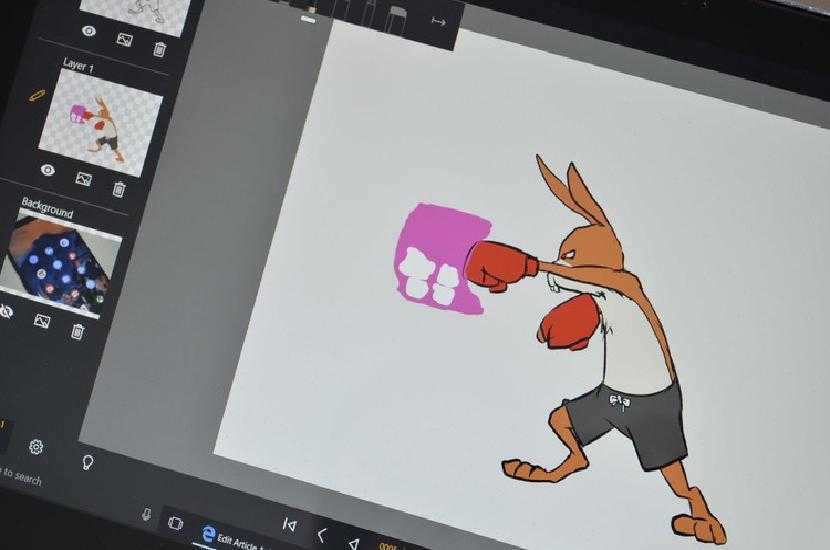The width and height of the screenshot is (830, 550).
Task: Delete Layer 1 with its trash icon
Action: 119,189
